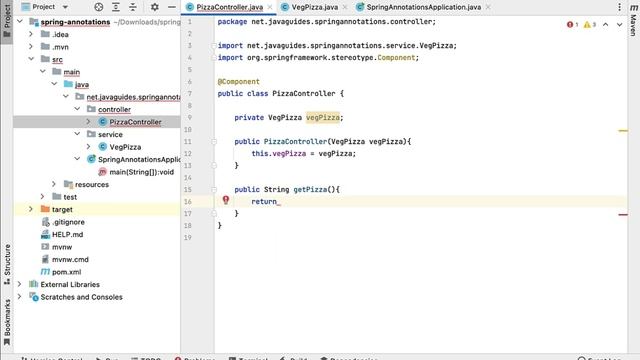Screen dimensions: 640x360
Task: Select the mvnw file
Action: (62, 247)
